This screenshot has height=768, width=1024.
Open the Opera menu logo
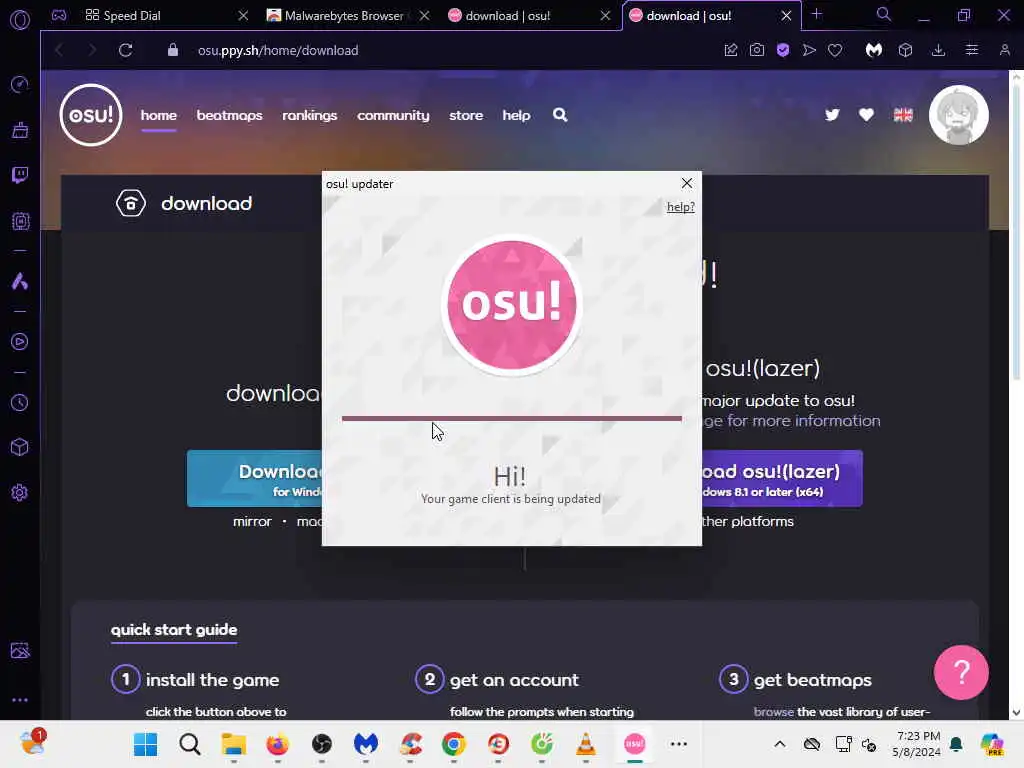(x=20, y=20)
